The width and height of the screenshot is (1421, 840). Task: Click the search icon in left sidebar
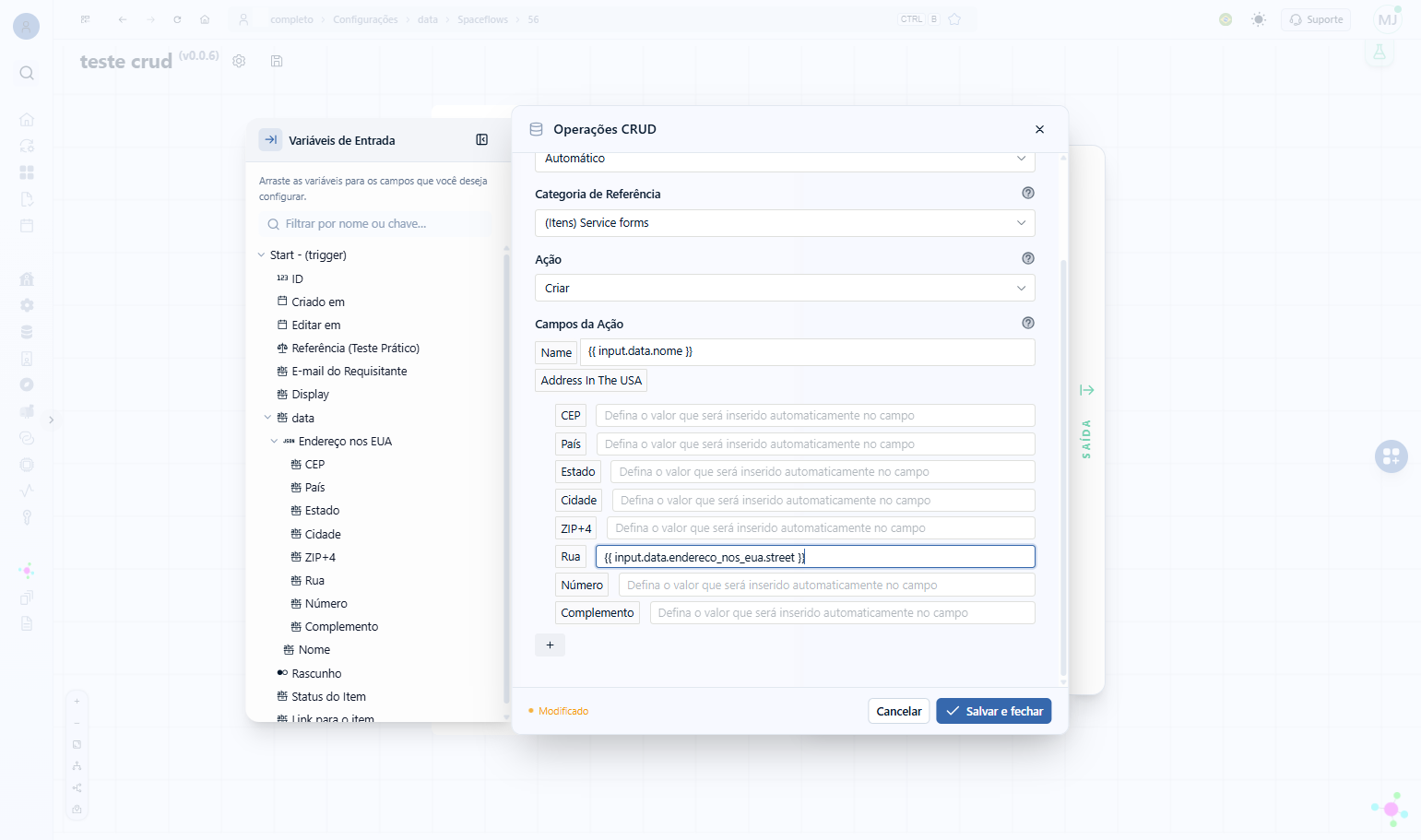point(27,73)
